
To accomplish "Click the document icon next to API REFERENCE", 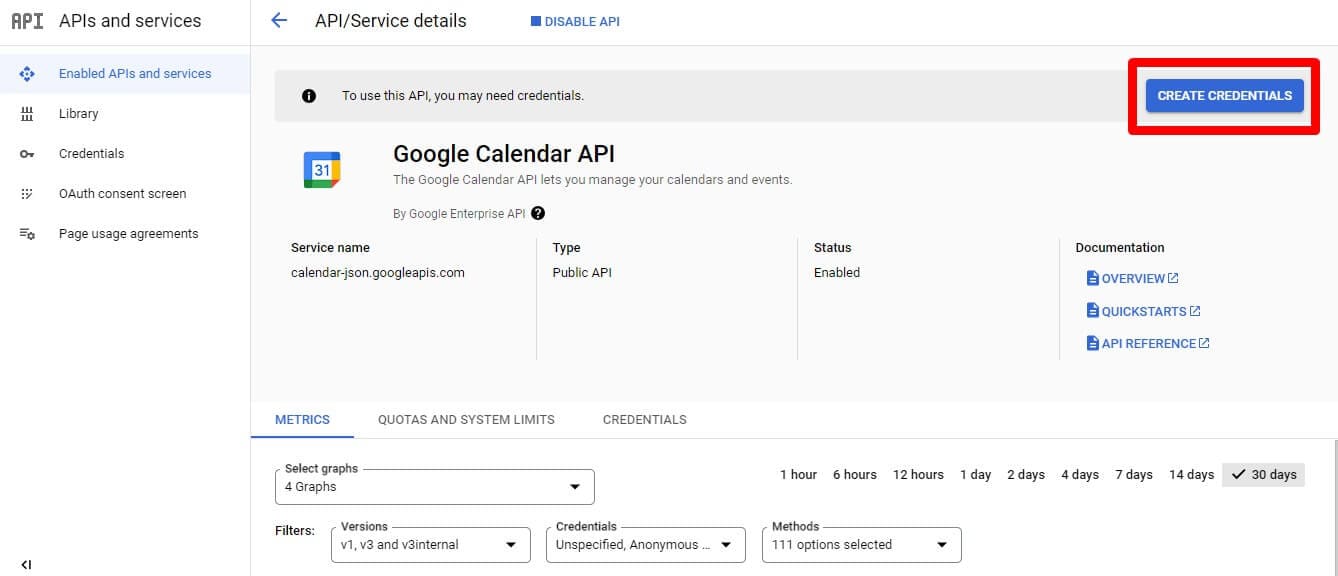I will 1093,343.
